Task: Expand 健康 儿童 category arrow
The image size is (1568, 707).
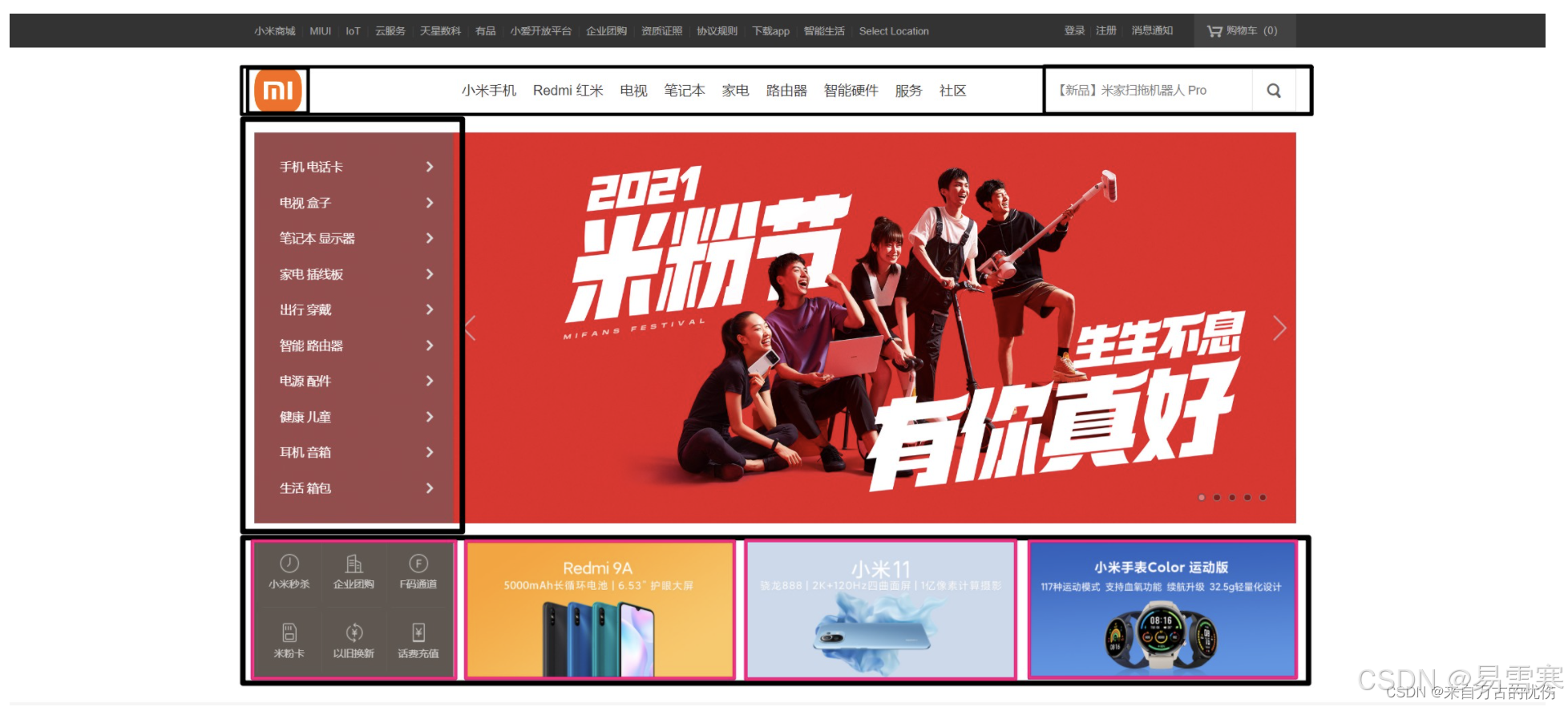Action: 430,417
